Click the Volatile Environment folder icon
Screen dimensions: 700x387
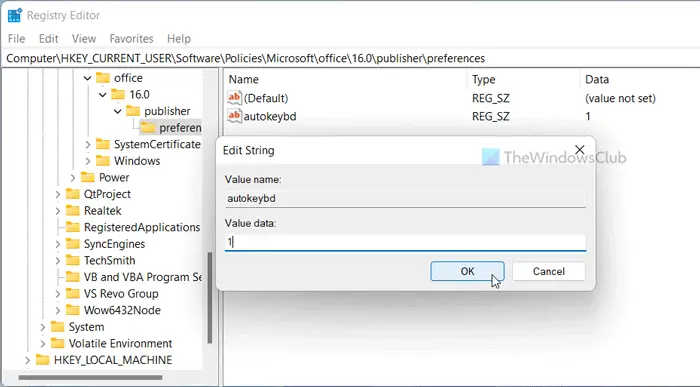[x=57, y=343]
